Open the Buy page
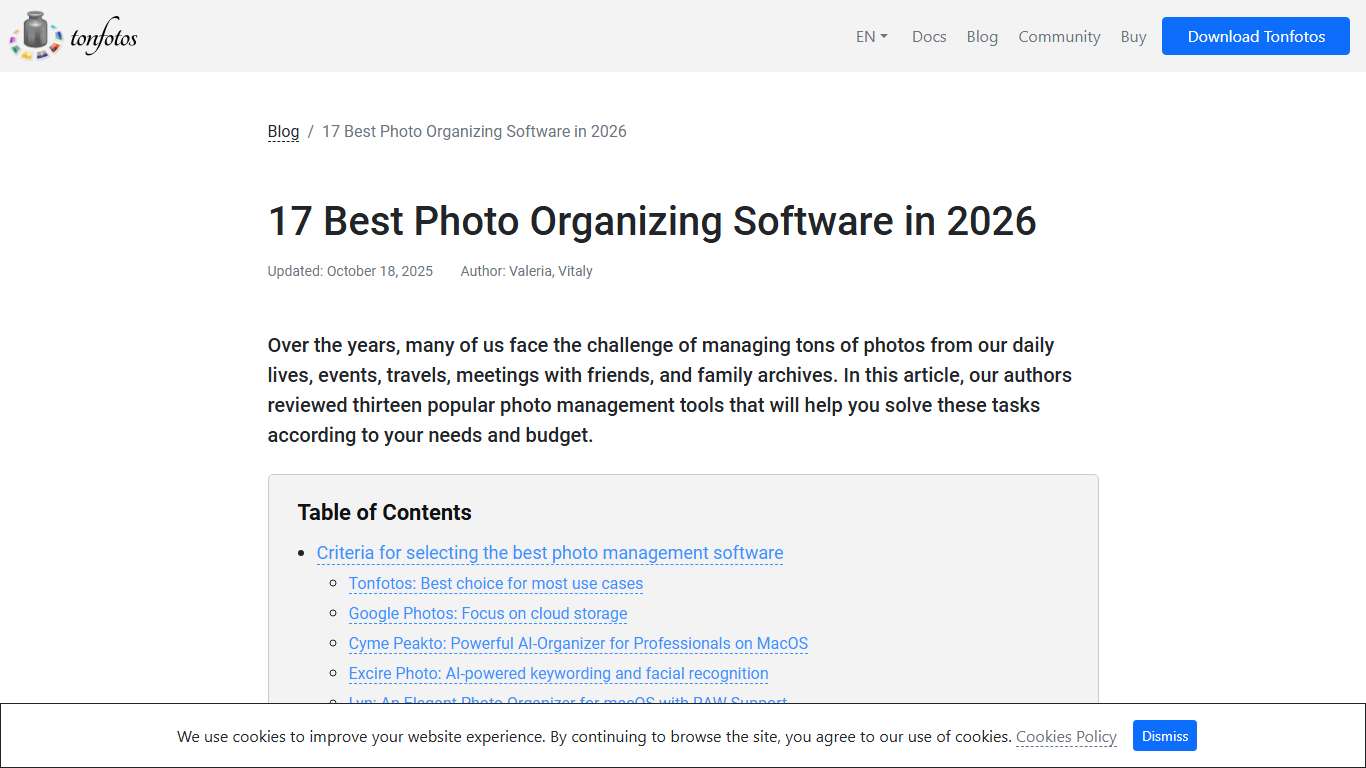Image resolution: width=1366 pixels, height=768 pixels. [1133, 36]
